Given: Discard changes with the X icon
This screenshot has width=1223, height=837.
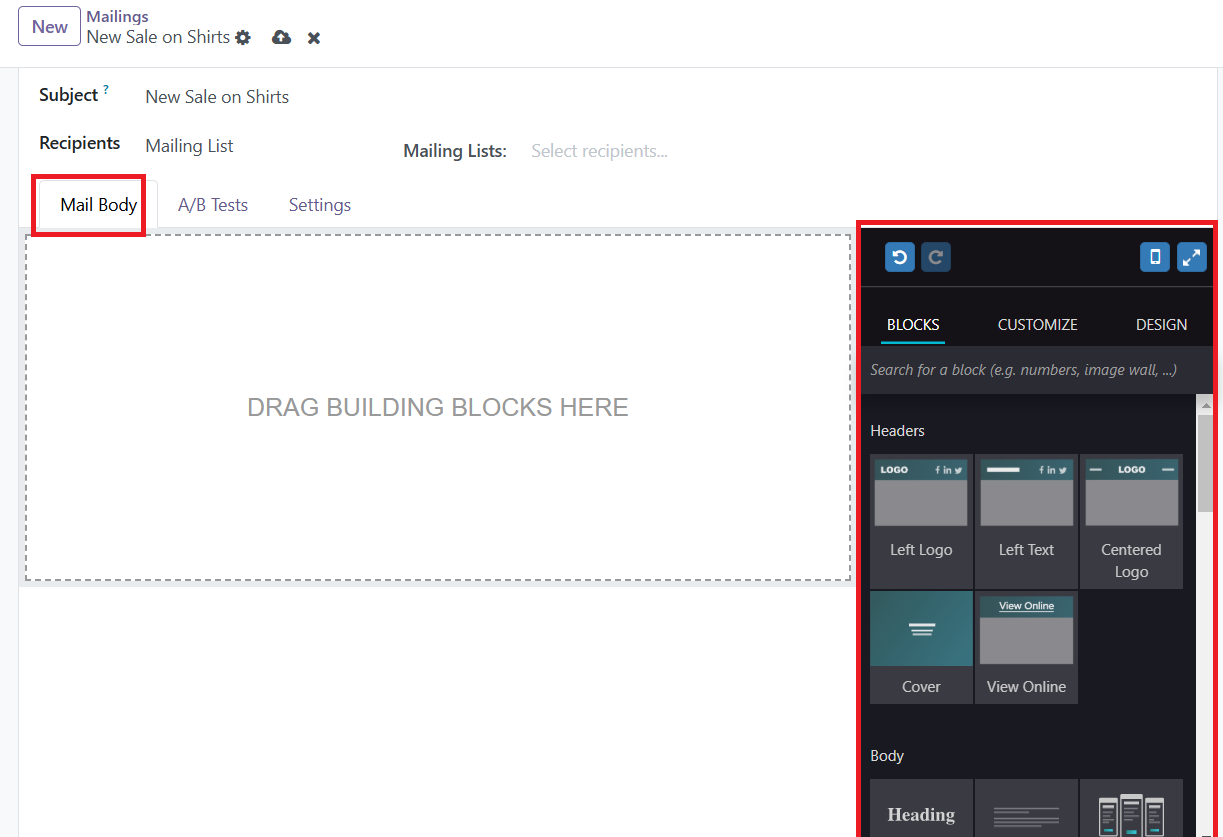Looking at the screenshot, I should [314, 38].
